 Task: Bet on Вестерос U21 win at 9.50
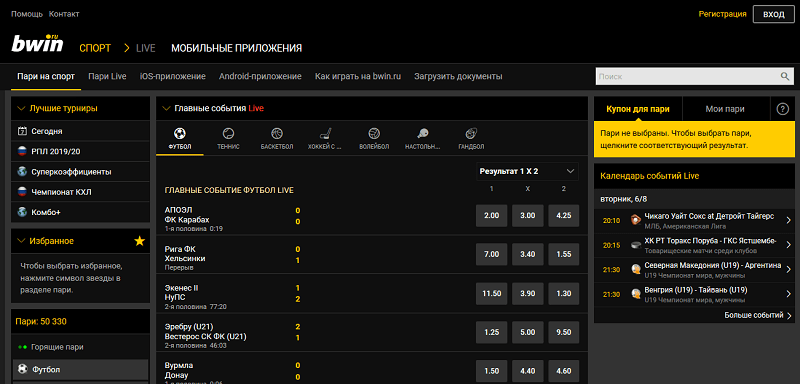pos(564,332)
